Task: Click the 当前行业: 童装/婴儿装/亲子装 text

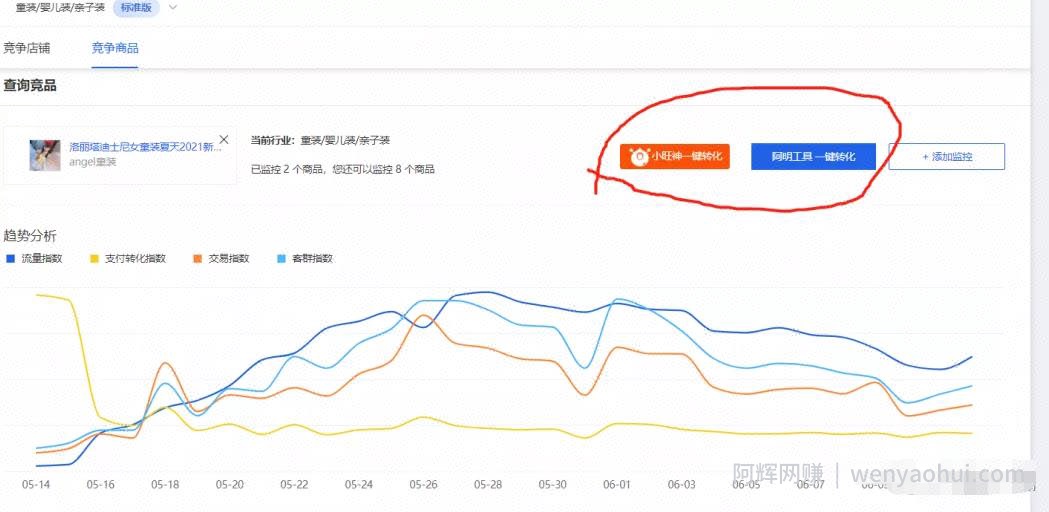Action: (x=320, y=141)
